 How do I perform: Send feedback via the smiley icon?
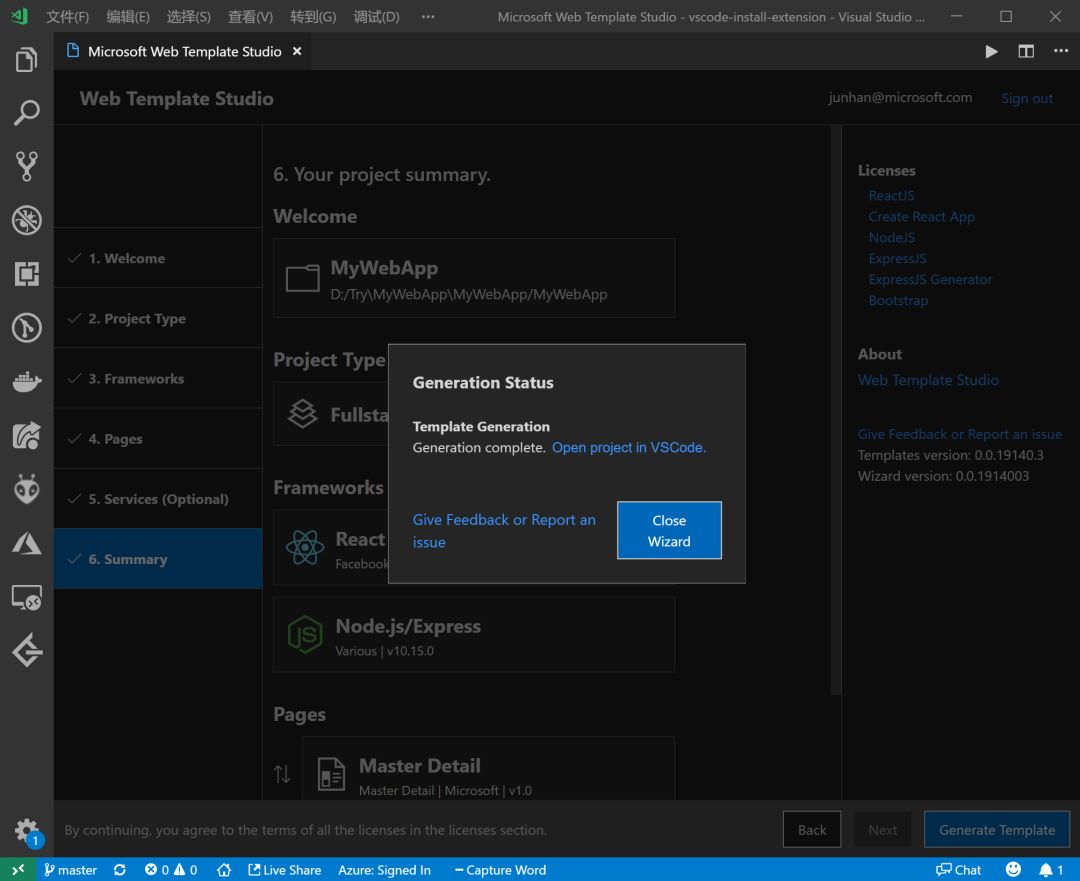point(1012,869)
